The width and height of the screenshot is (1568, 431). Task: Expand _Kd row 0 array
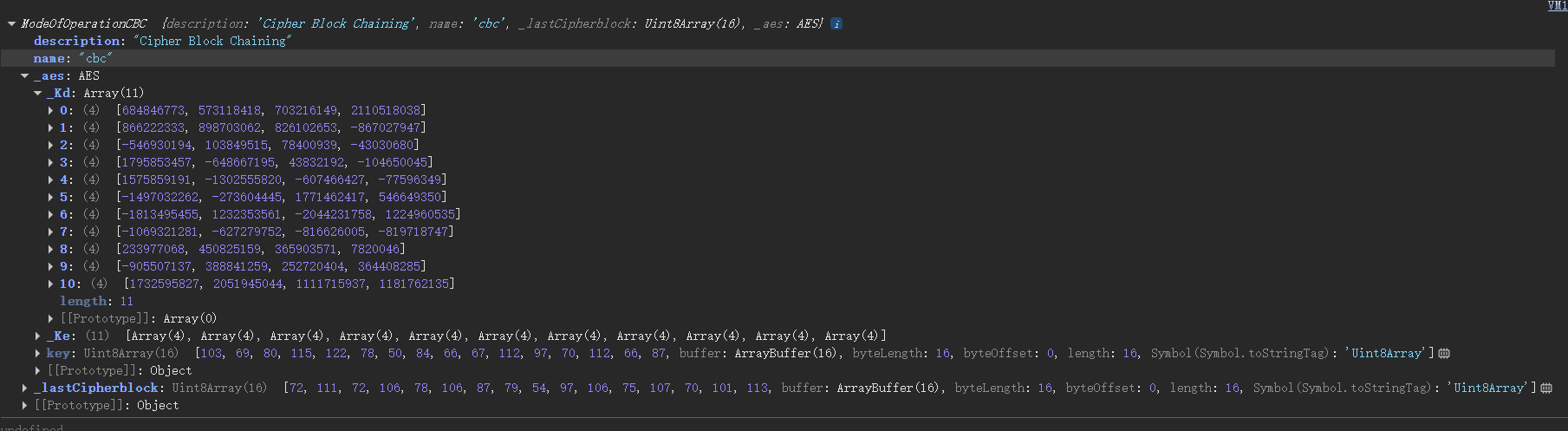(x=51, y=110)
